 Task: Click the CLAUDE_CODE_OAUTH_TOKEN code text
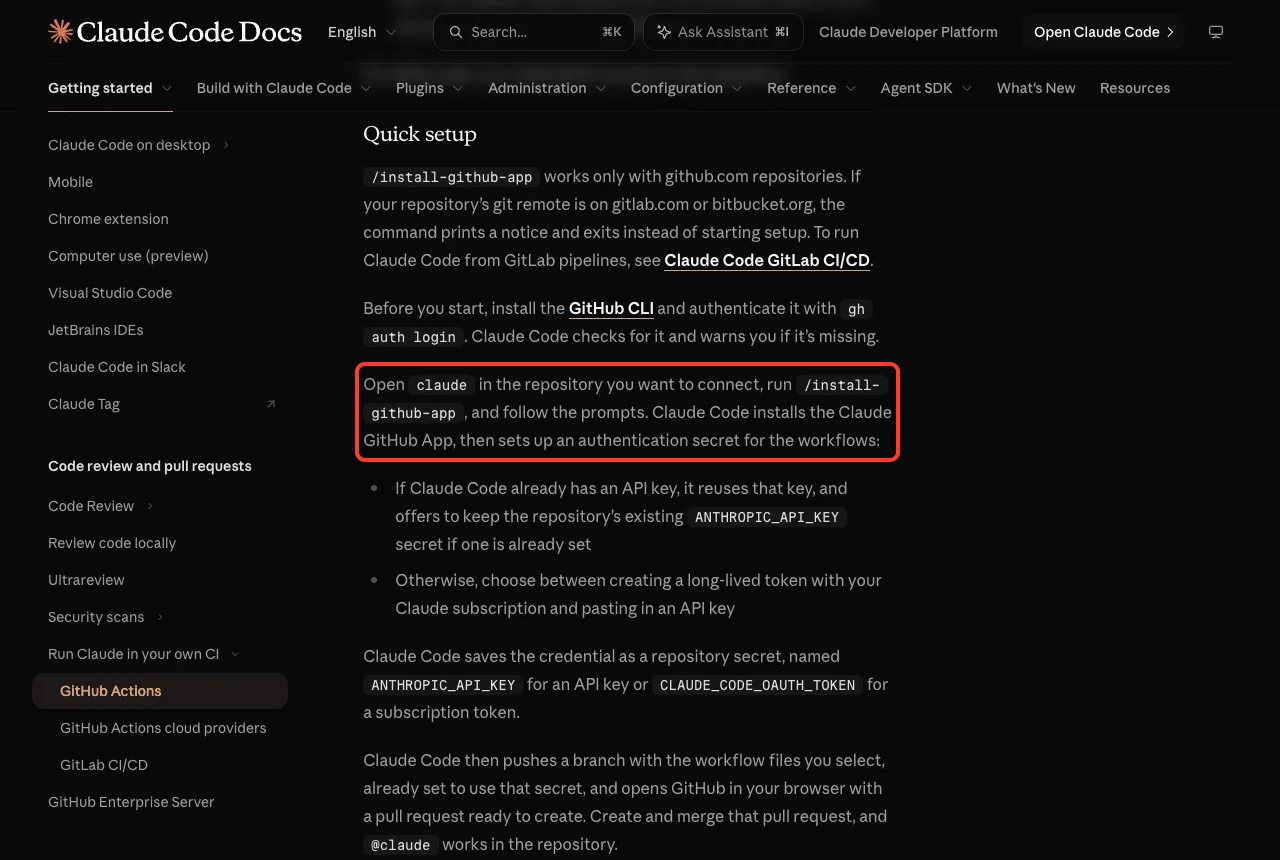pyautogui.click(x=758, y=685)
